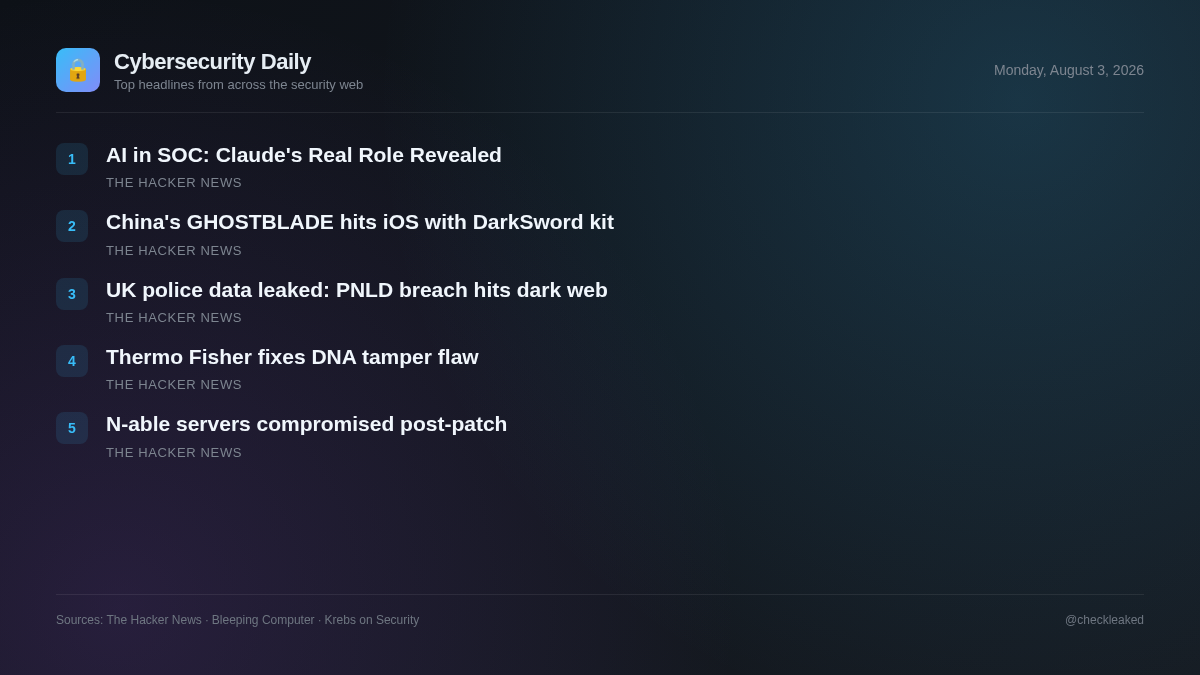The height and width of the screenshot is (675, 1200).
Task: Open the GHOSTBLADE iOS DarkSword headline
Action: coord(360,222)
